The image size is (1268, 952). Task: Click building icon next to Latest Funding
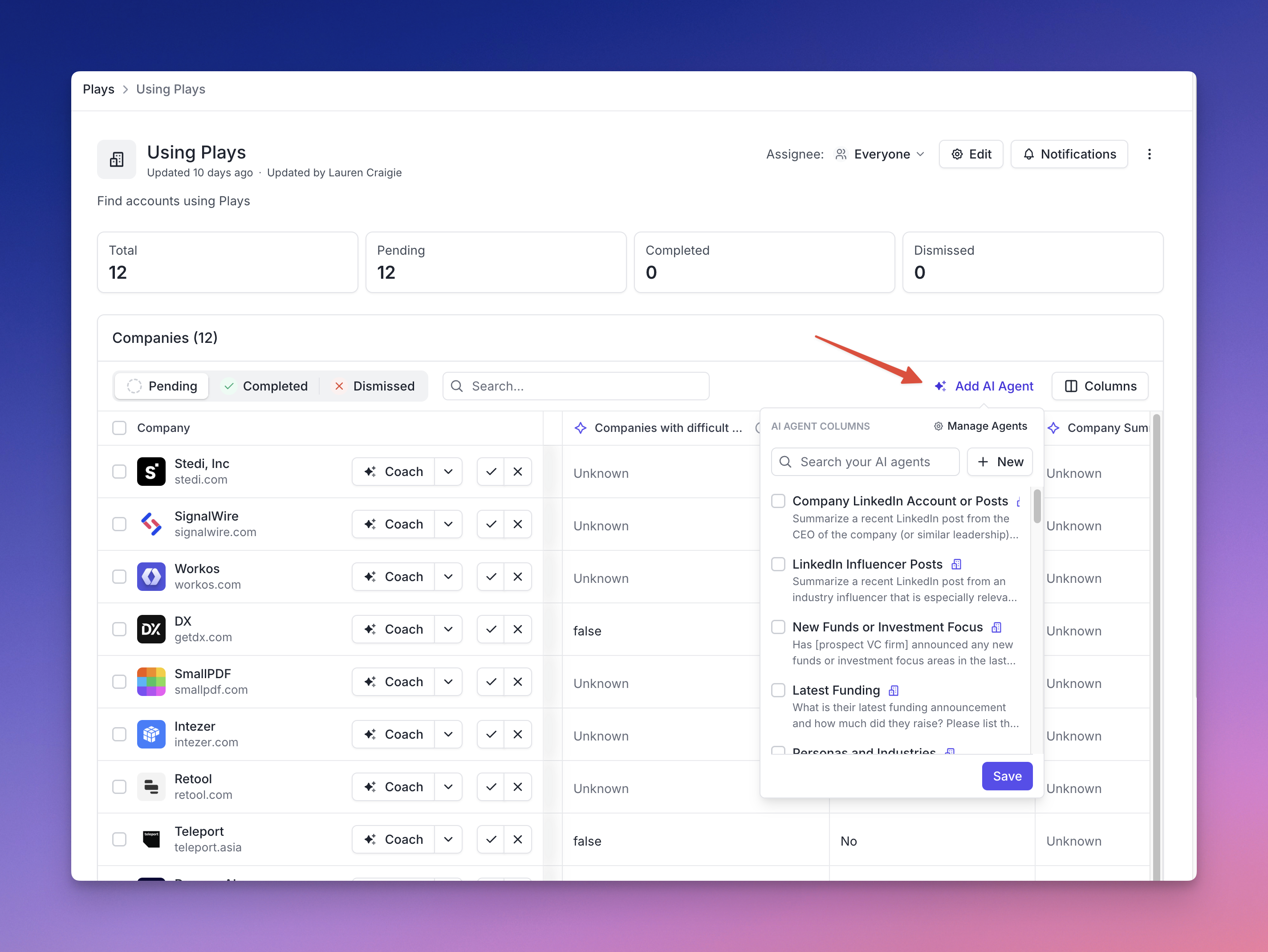pyautogui.click(x=893, y=690)
